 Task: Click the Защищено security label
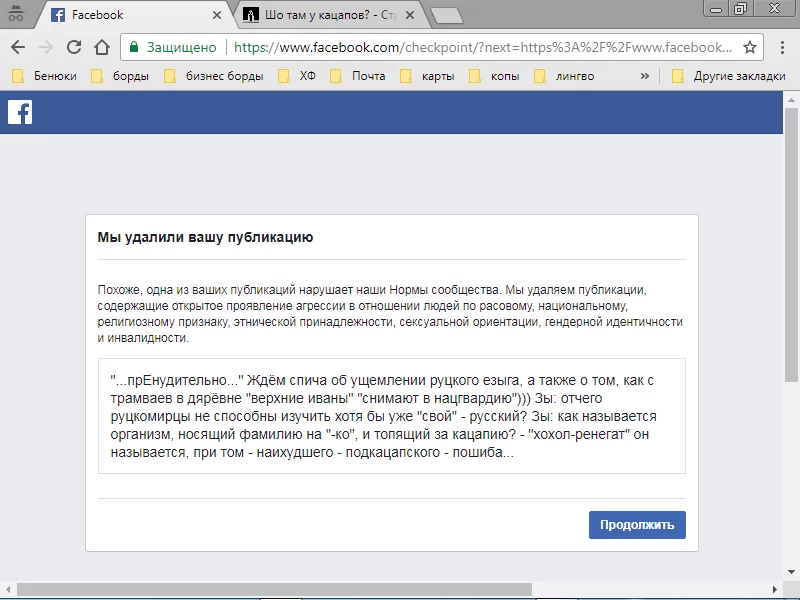(x=182, y=47)
